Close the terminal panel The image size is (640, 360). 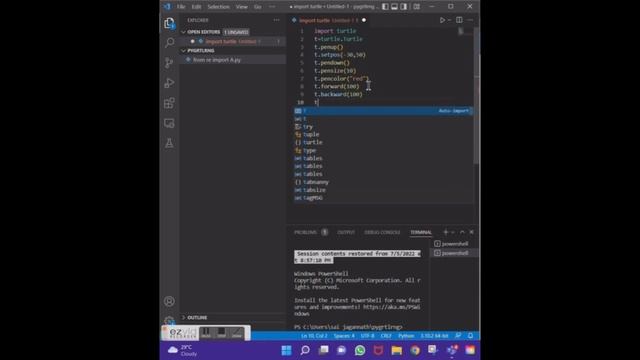tap(471, 232)
